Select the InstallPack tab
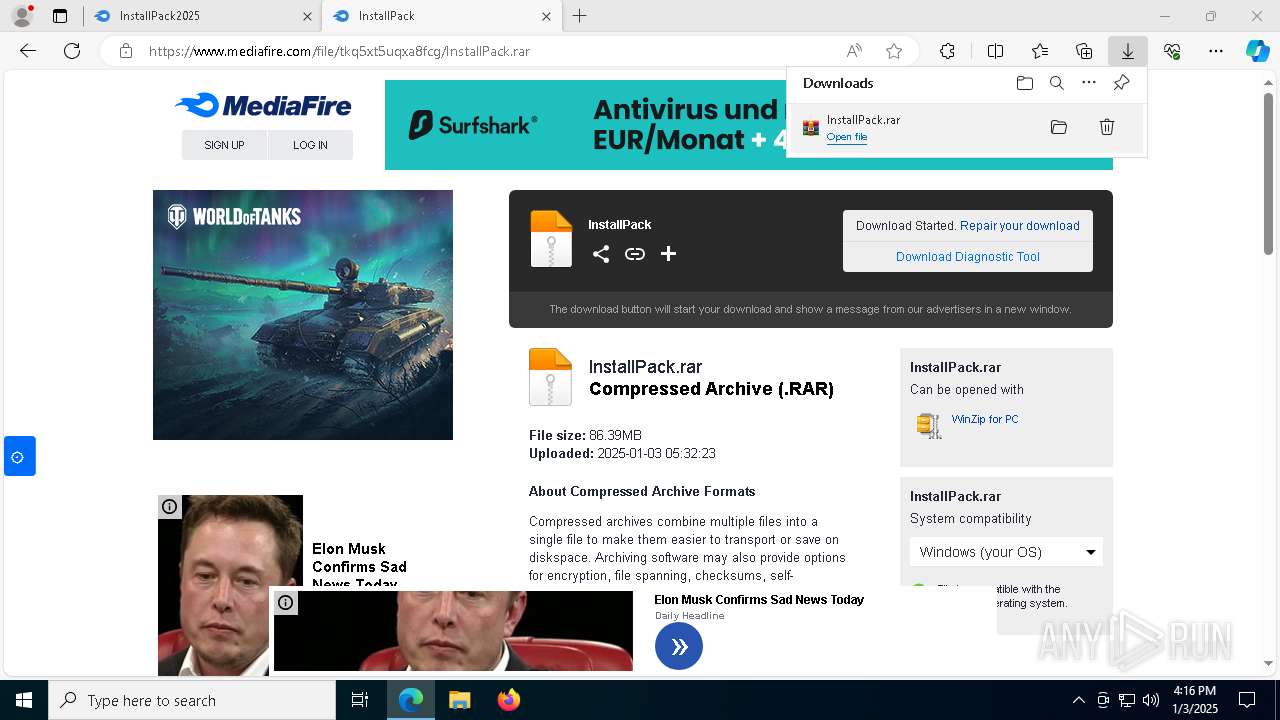Image resolution: width=1280 pixels, height=720 pixels. [440, 16]
